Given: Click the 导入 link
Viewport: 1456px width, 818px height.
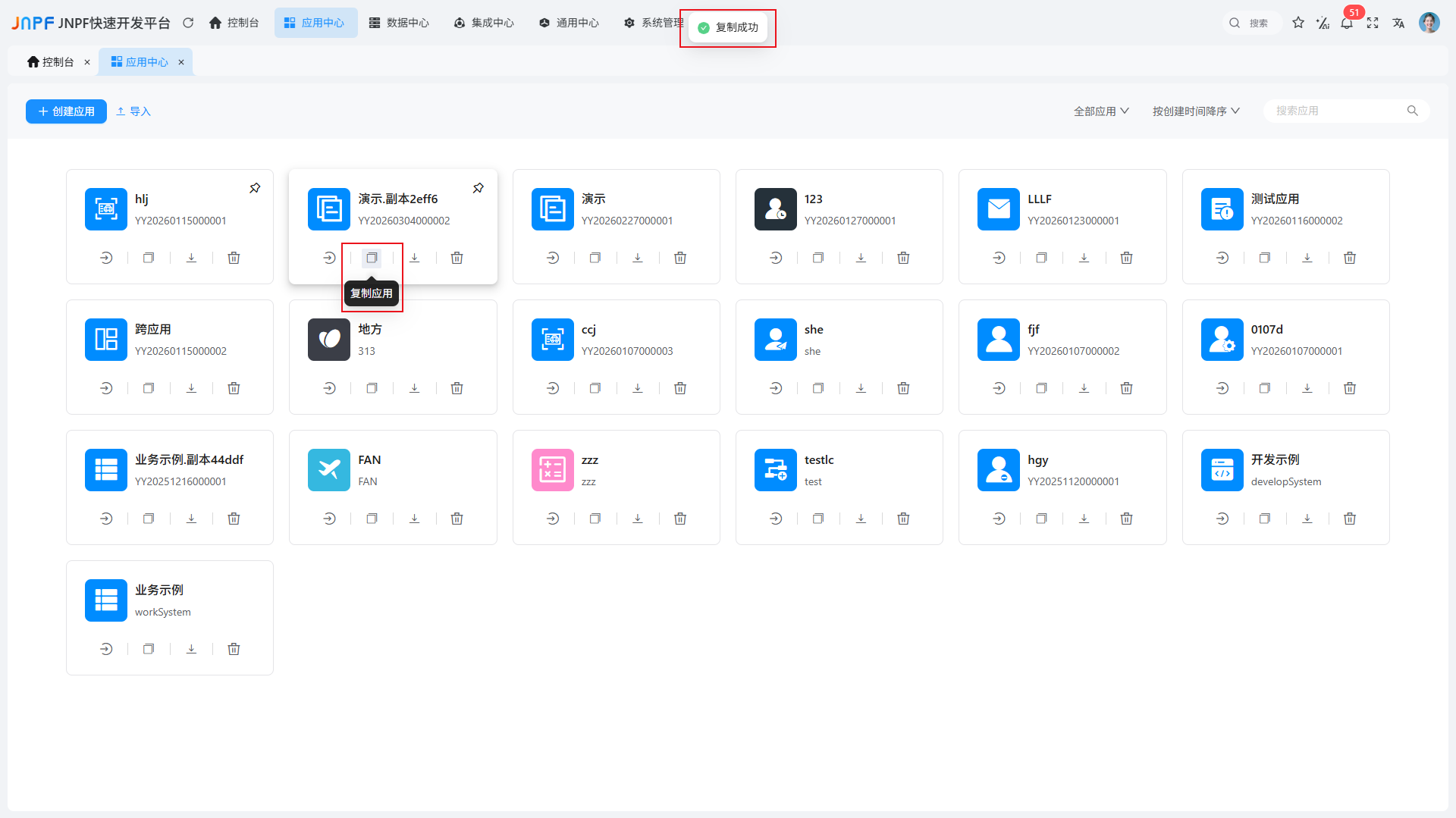Looking at the screenshot, I should click(133, 111).
